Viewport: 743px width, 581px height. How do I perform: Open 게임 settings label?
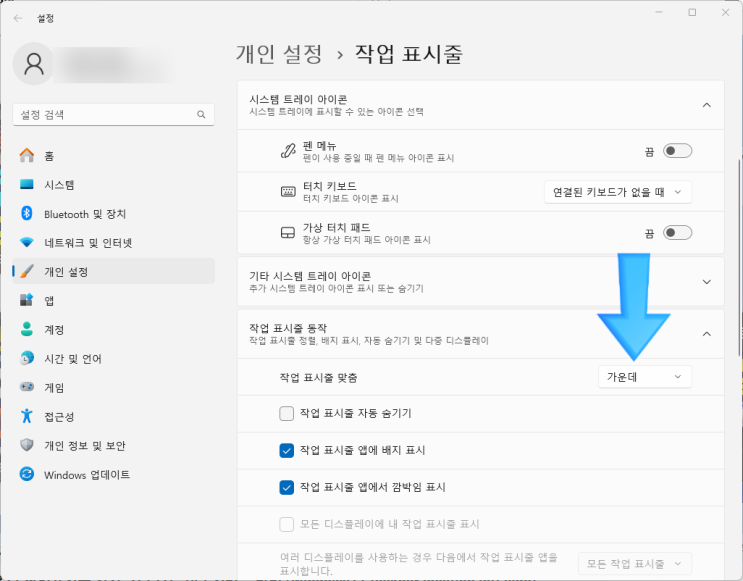pos(54,387)
